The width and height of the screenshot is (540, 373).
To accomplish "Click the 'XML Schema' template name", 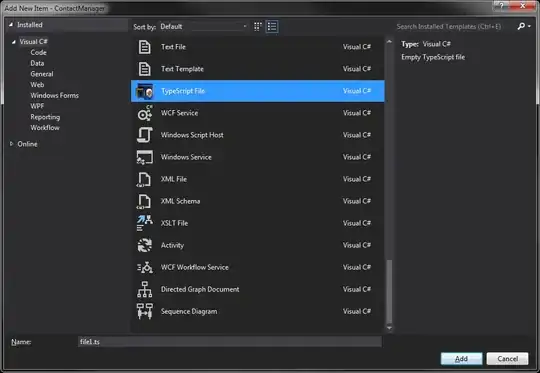I will (x=180, y=201).
